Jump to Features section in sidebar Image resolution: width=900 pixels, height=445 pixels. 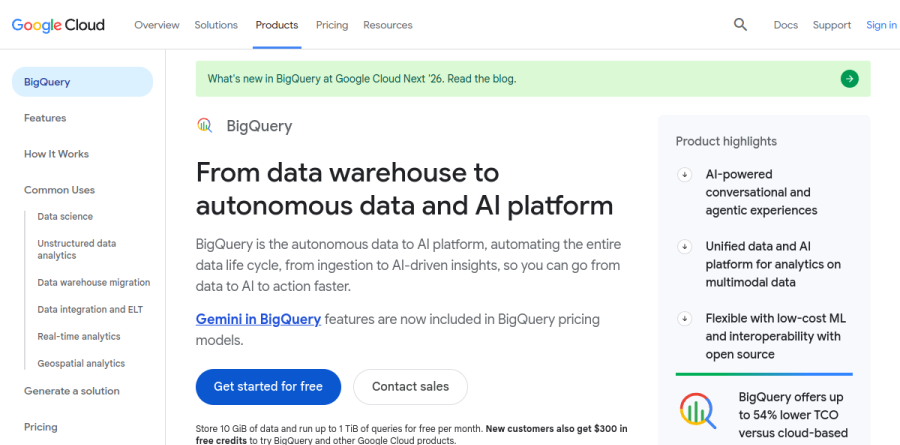45,118
